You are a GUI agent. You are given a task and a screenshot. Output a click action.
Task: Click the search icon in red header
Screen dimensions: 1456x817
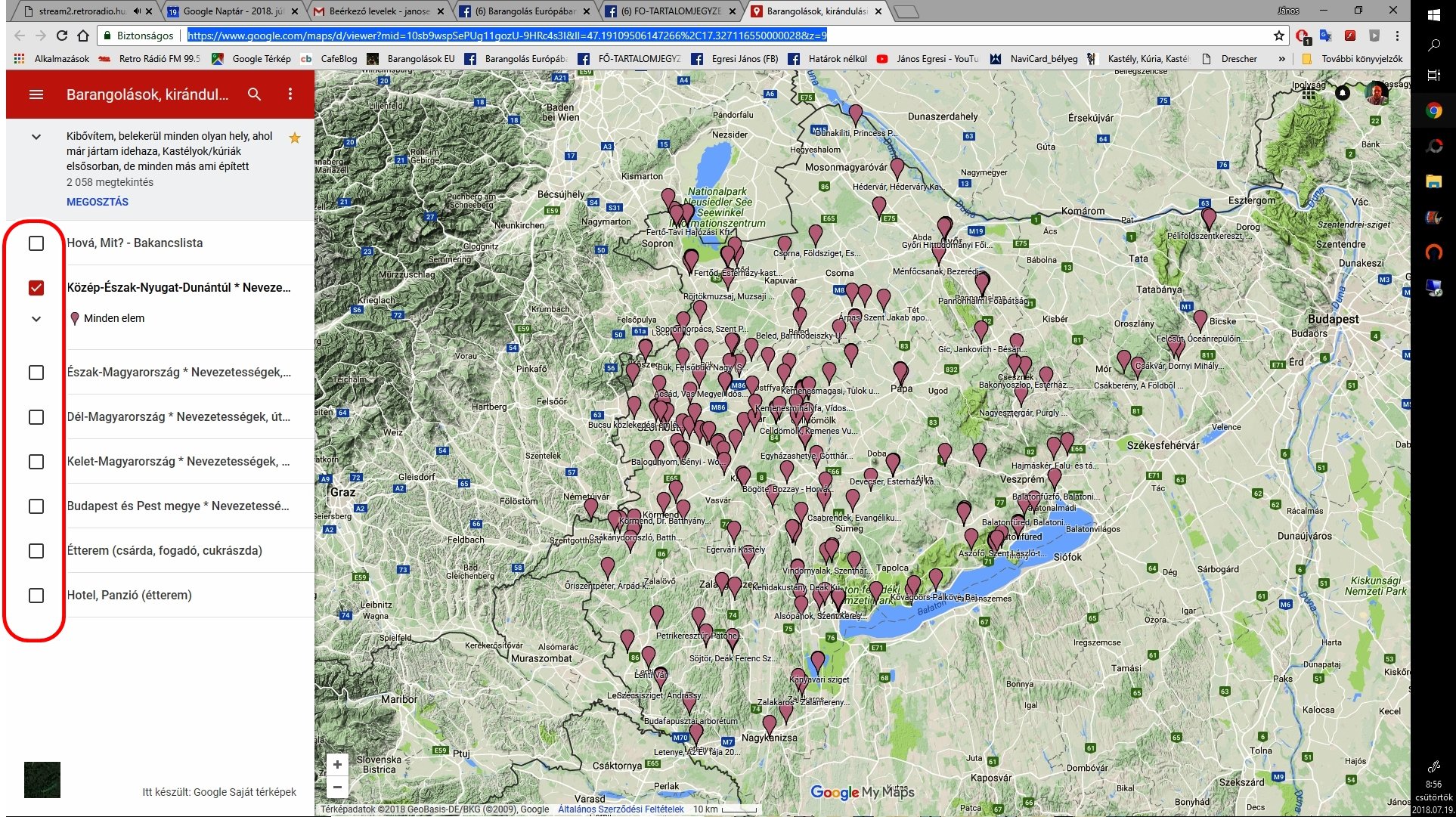255,94
